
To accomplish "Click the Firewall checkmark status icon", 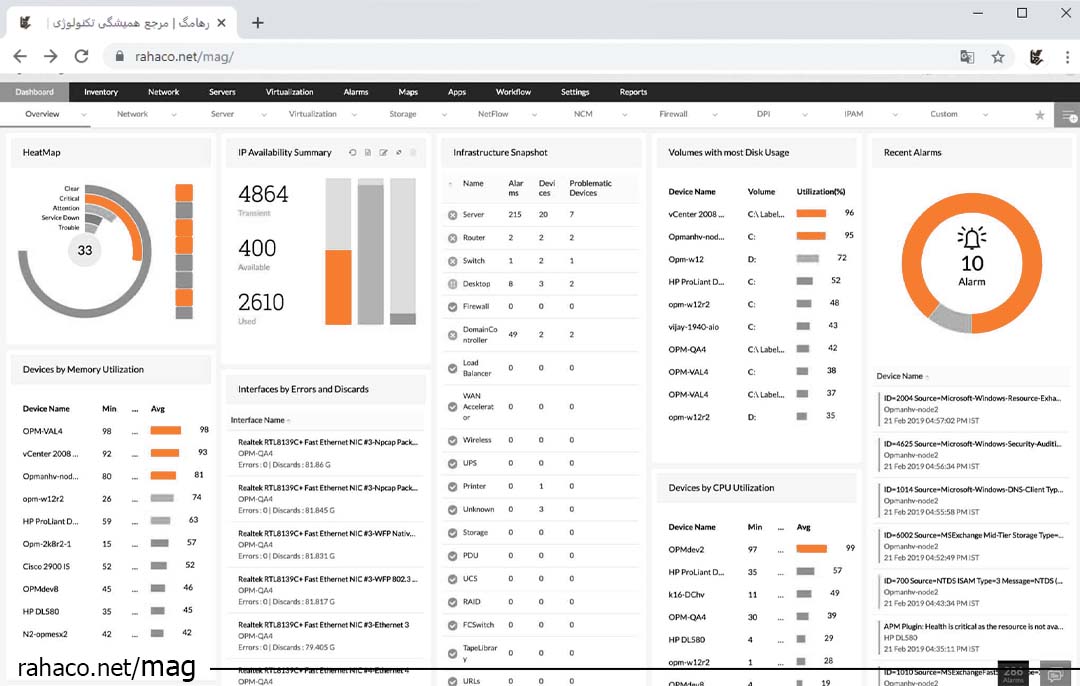I will click(x=452, y=307).
